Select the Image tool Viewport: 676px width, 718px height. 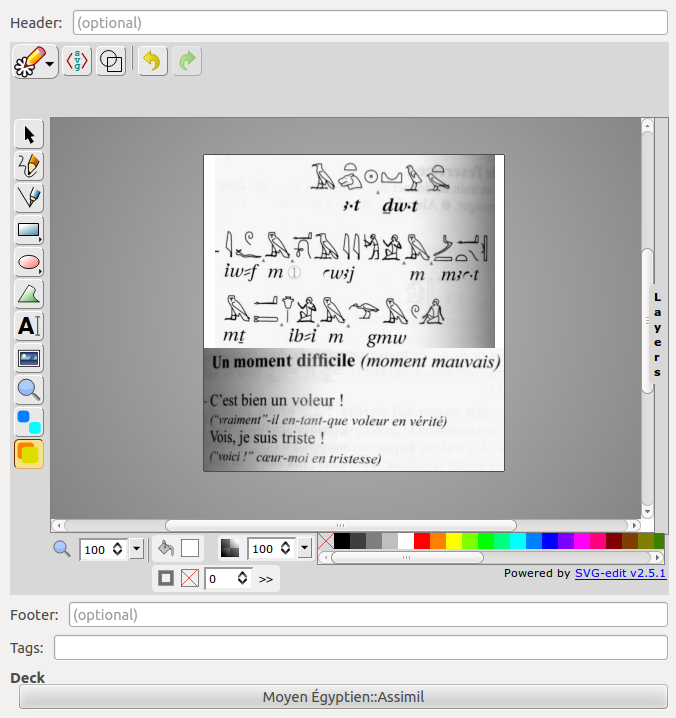pyautogui.click(x=29, y=358)
